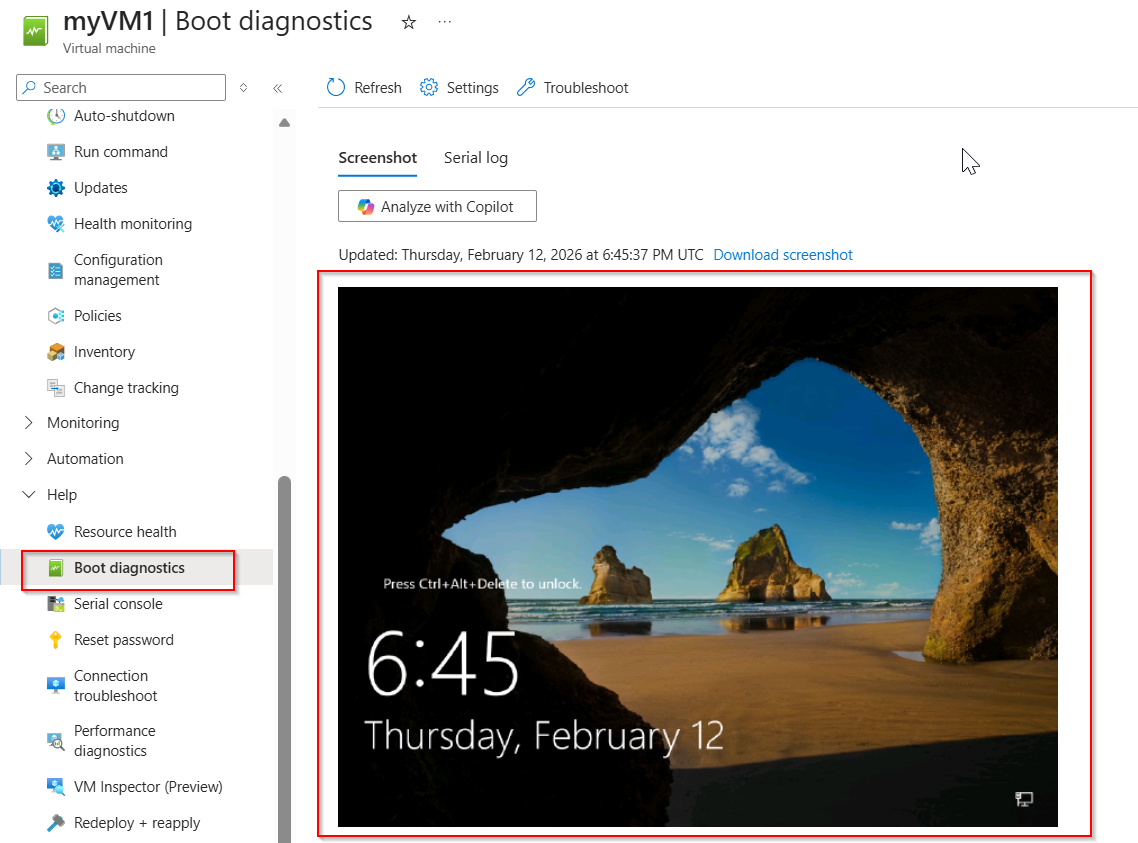The height and width of the screenshot is (843, 1138).
Task: Focus the sidebar Search field
Action: pos(121,88)
